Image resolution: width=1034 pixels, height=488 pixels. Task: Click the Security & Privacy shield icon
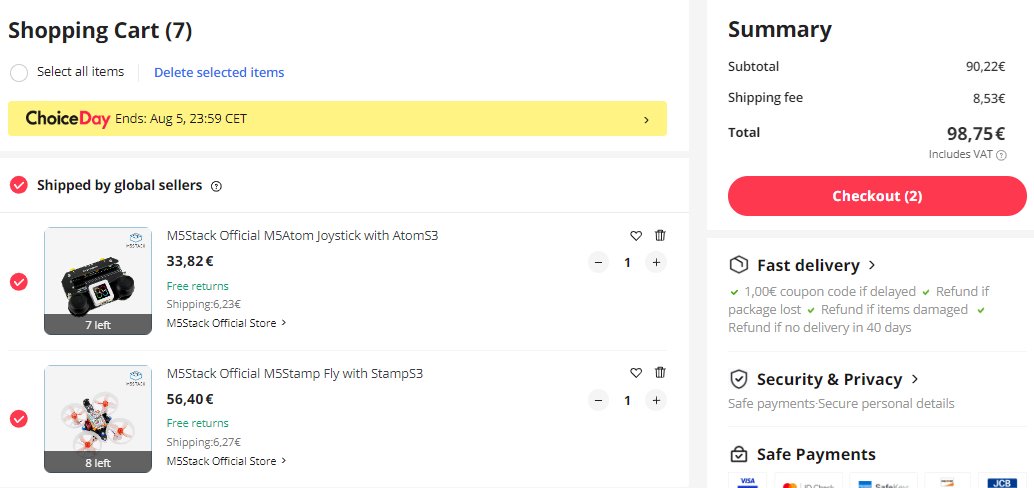[739, 379]
